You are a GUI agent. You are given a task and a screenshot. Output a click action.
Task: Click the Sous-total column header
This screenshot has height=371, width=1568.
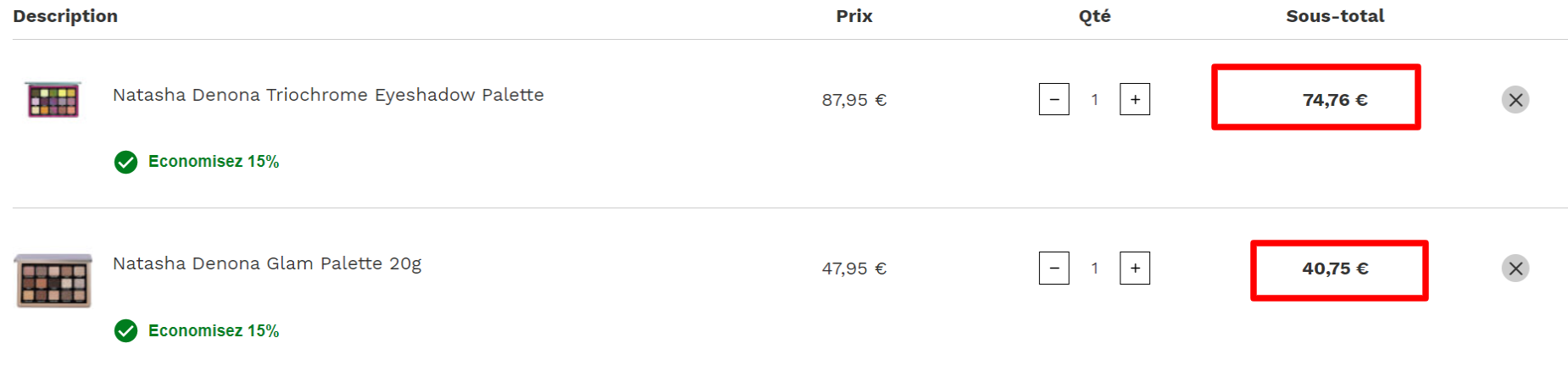point(1334,16)
